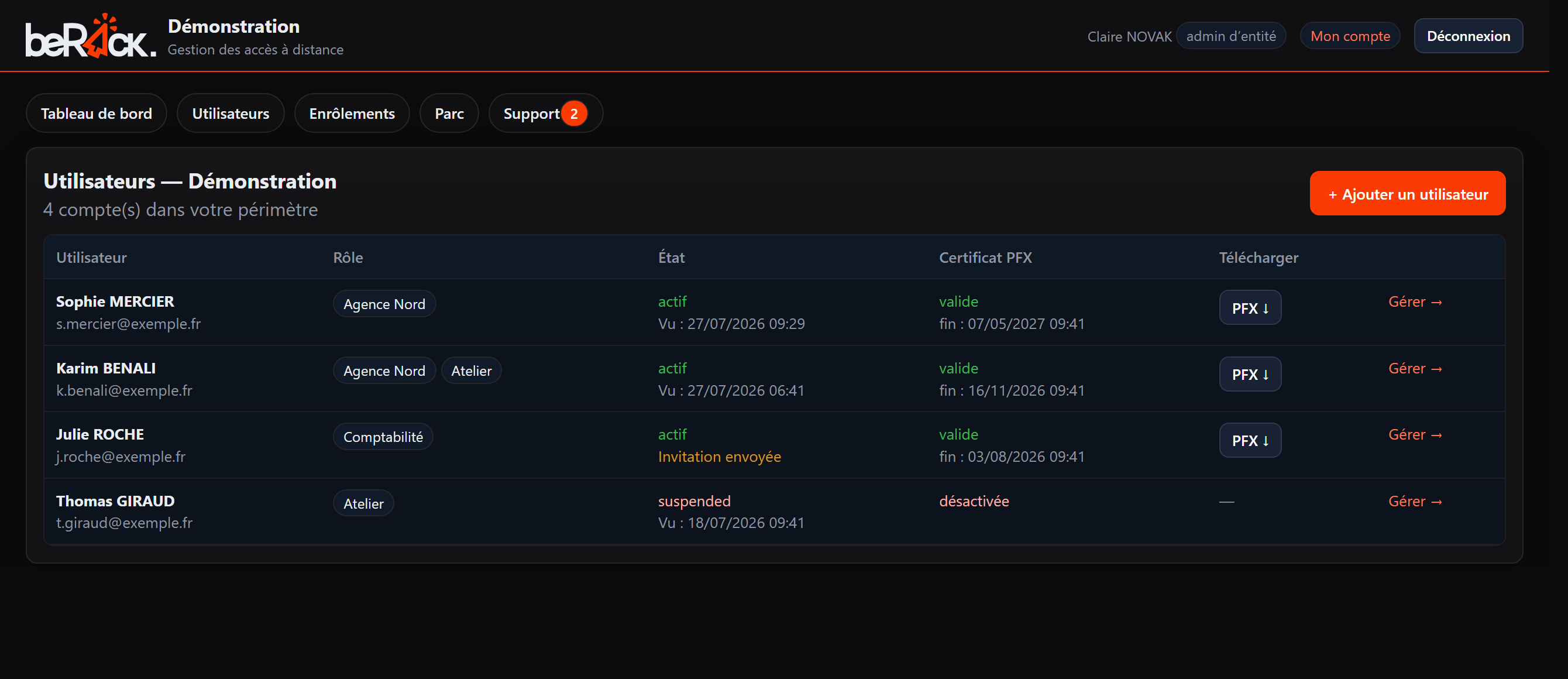Switch to the Utilisateurs tab
Screen dimensions: 1568x679
pyautogui.click(x=231, y=114)
